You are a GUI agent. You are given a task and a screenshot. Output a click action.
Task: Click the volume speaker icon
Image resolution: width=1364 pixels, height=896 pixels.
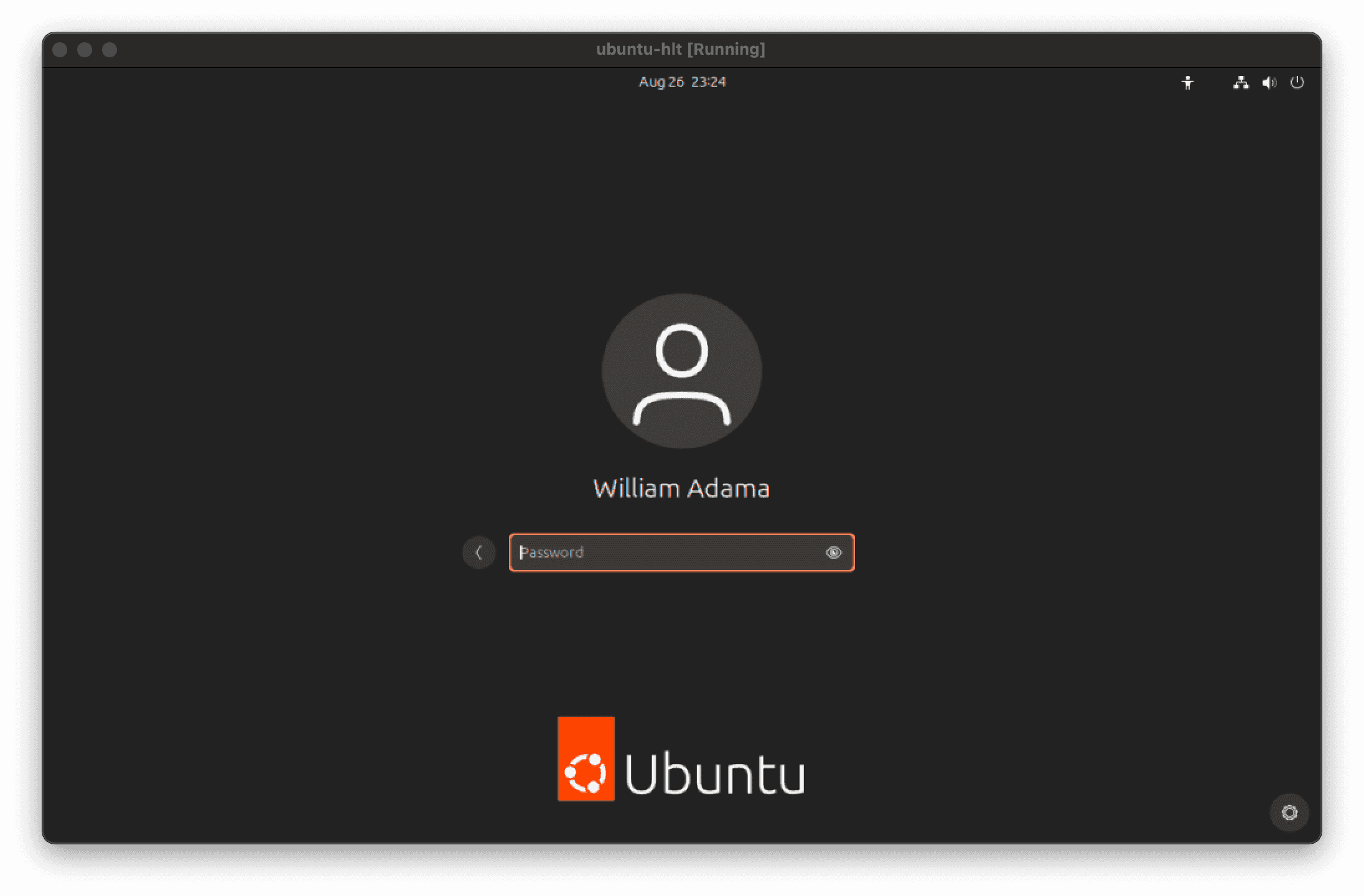[1269, 83]
